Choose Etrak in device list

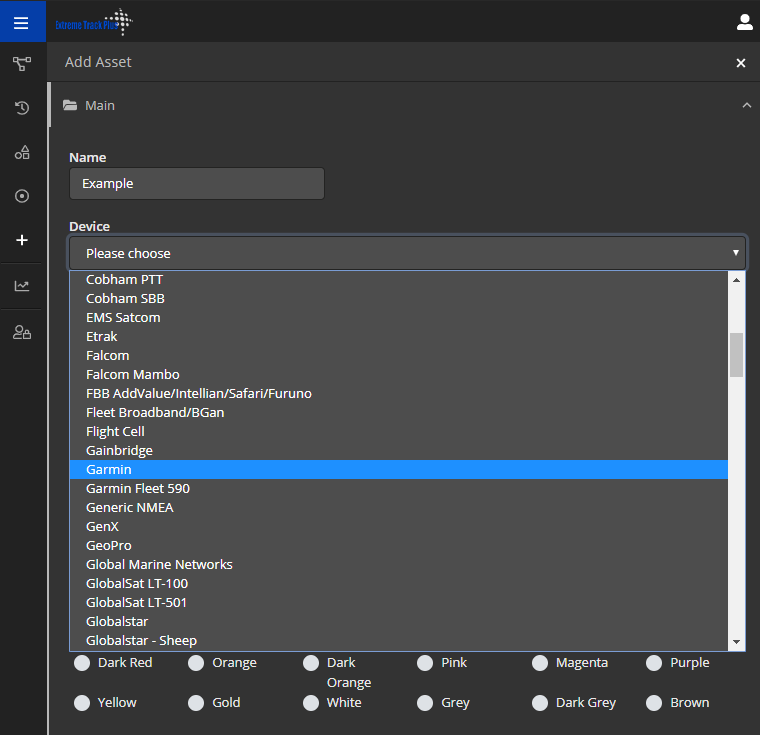click(x=398, y=336)
